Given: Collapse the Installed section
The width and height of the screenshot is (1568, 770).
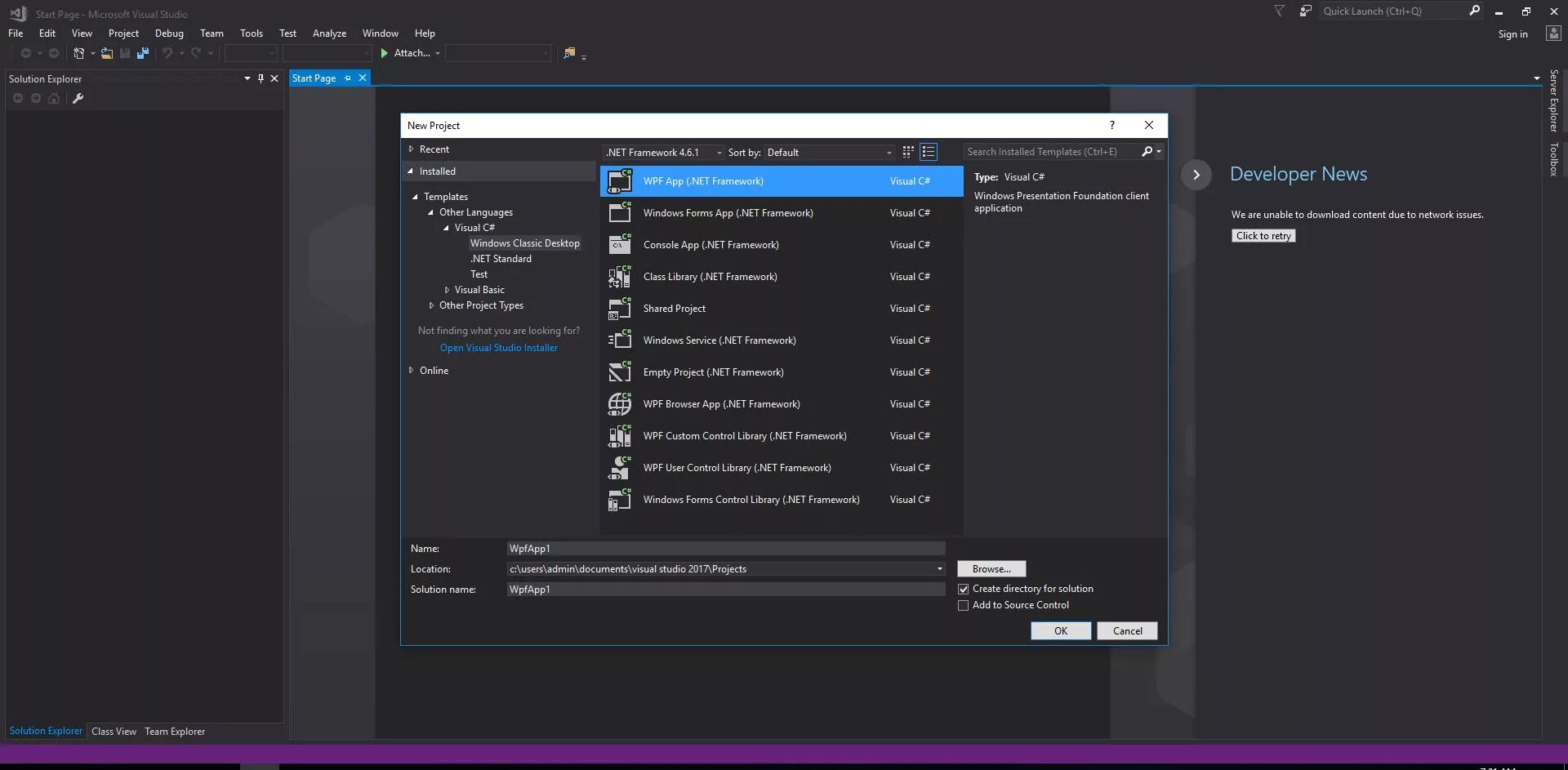Looking at the screenshot, I should point(411,171).
